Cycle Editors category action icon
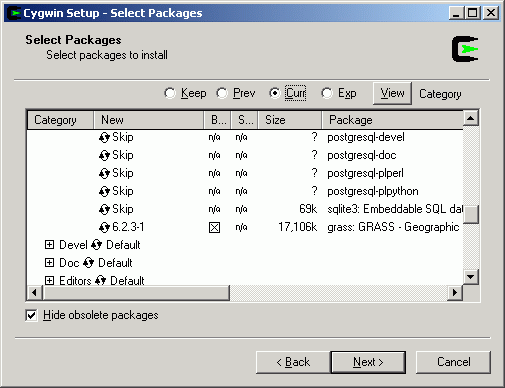 point(100,280)
